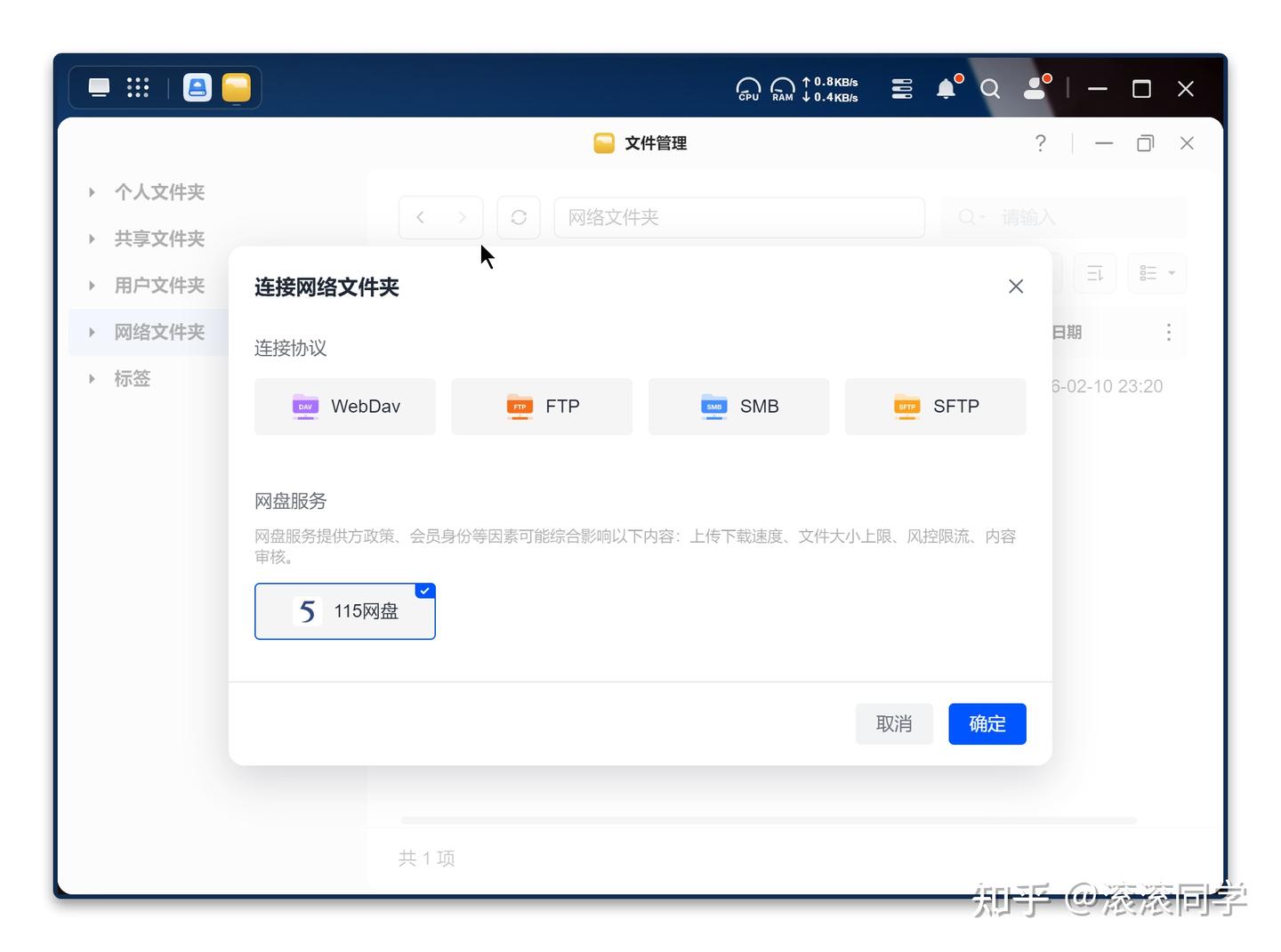This screenshot has height=952, width=1281.
Task: Open the column options three-dot menu
Action: click(x=1168, y=332)
